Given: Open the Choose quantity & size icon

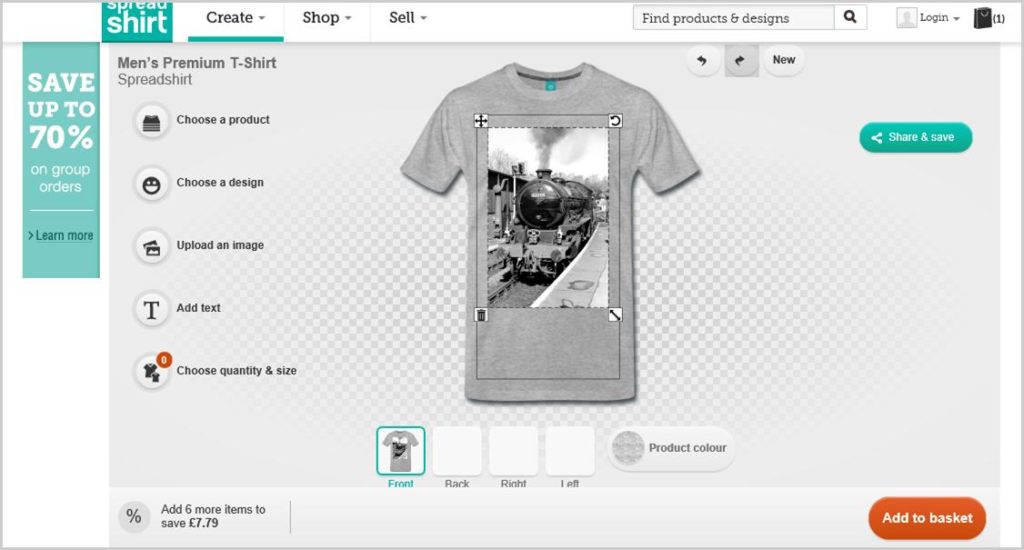Looking at the screenshot, I should tap(152, 372).
